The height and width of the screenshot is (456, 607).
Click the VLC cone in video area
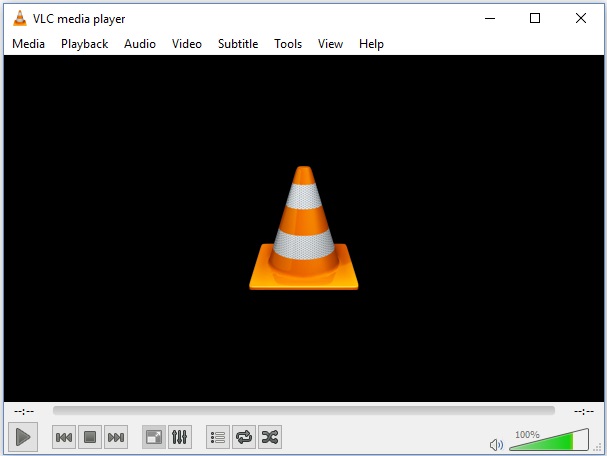pos(304,228)
